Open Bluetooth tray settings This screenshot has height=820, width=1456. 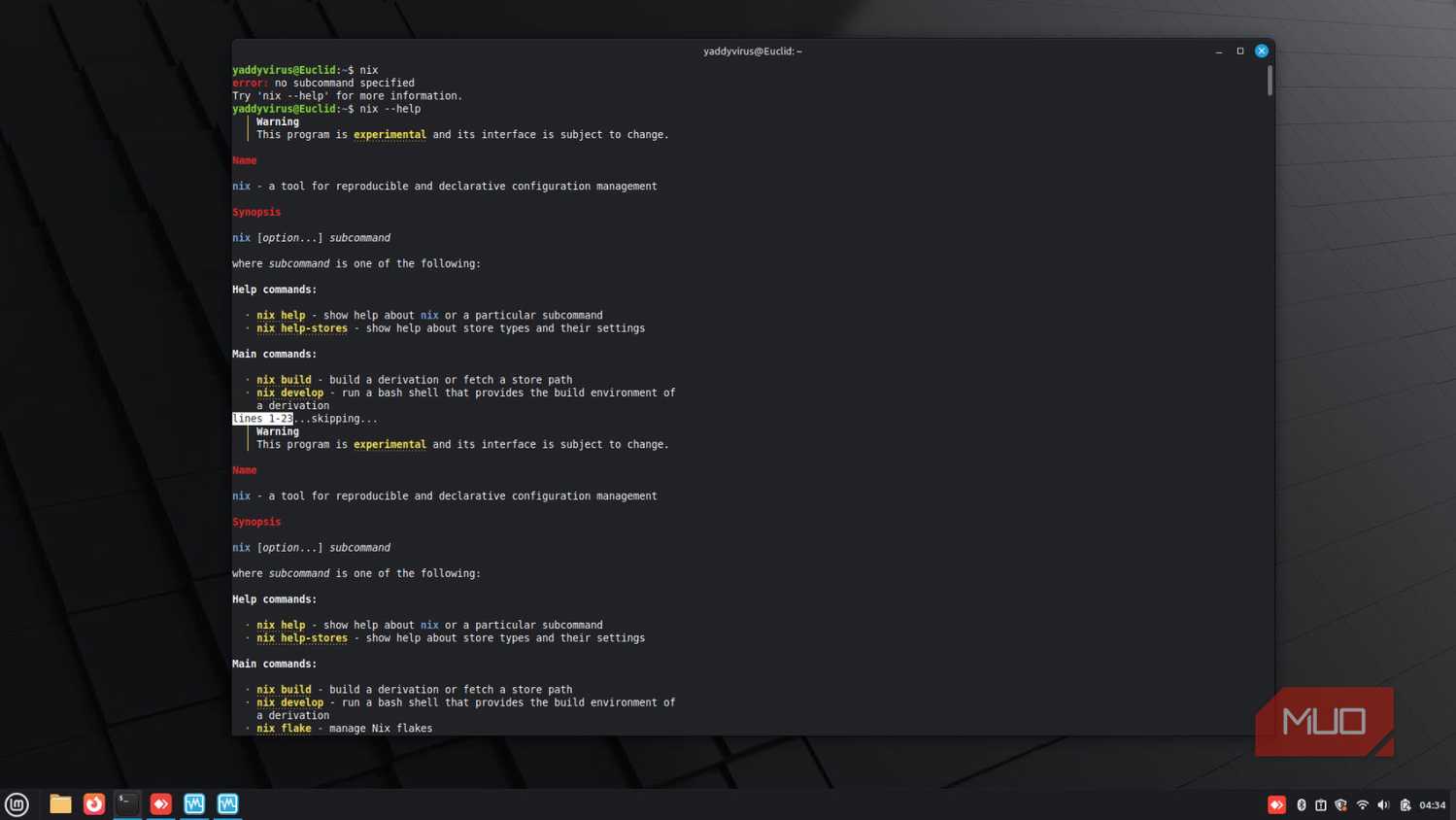[1302, 804]
